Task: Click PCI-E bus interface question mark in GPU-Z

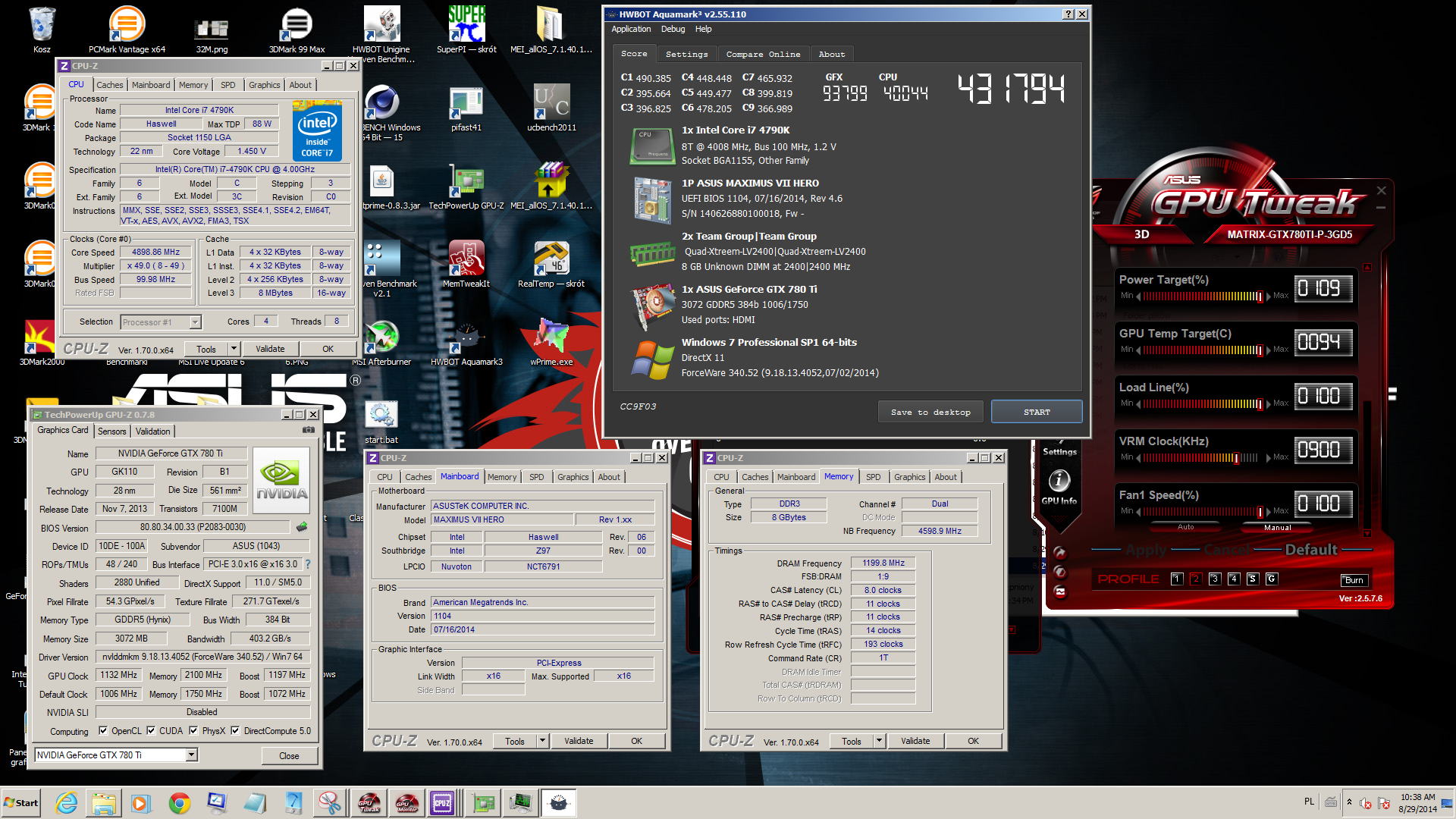Action: pos(307,564)
